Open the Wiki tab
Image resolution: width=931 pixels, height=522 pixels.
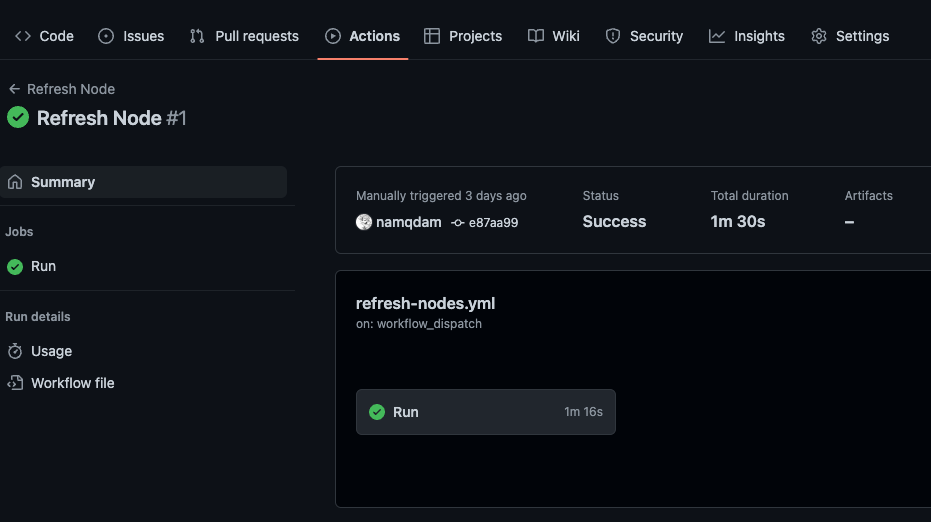coord(553,36)
